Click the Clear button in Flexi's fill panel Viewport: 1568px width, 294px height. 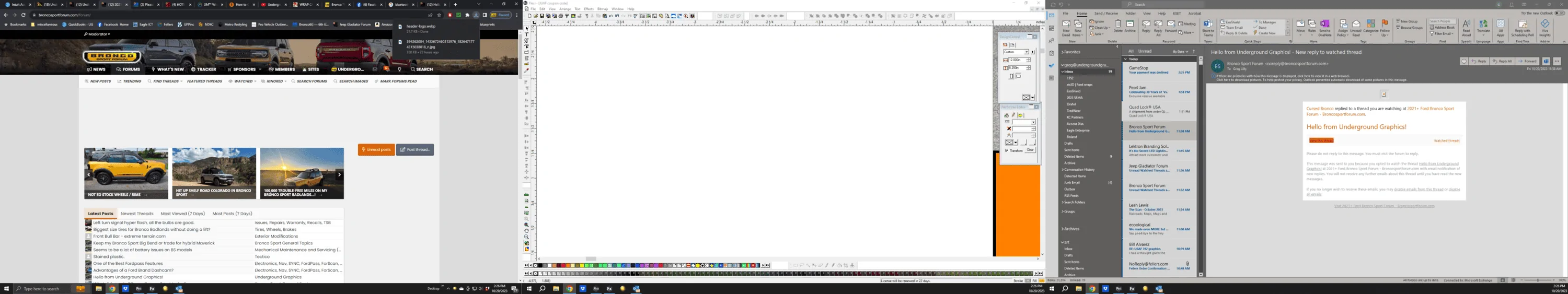[x=1030, y=150]
